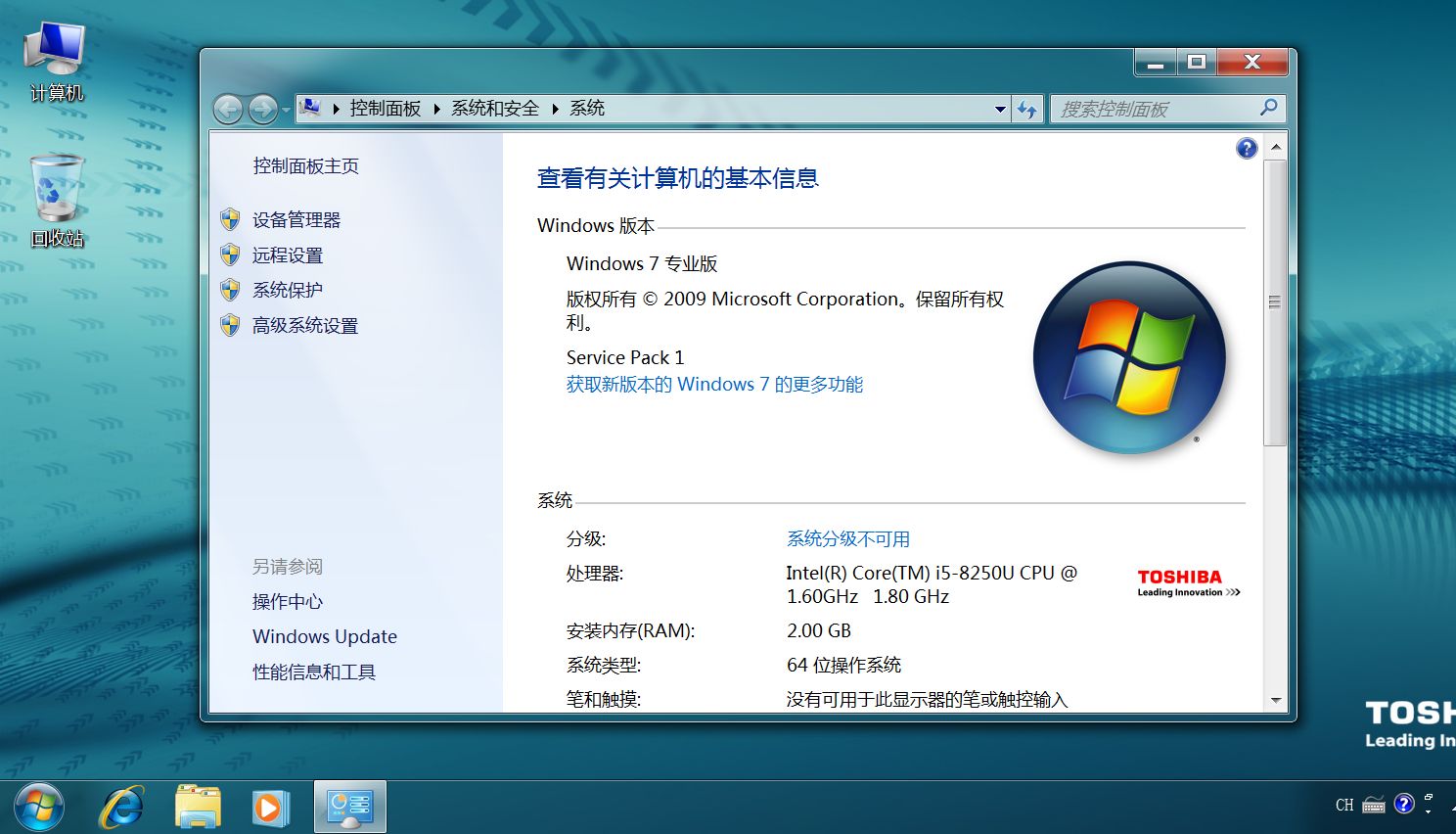This screenshot has width=1456, height=834.
Task: Click the language bar help icon
Action: pyautogui.click(x=1404, y=804)
